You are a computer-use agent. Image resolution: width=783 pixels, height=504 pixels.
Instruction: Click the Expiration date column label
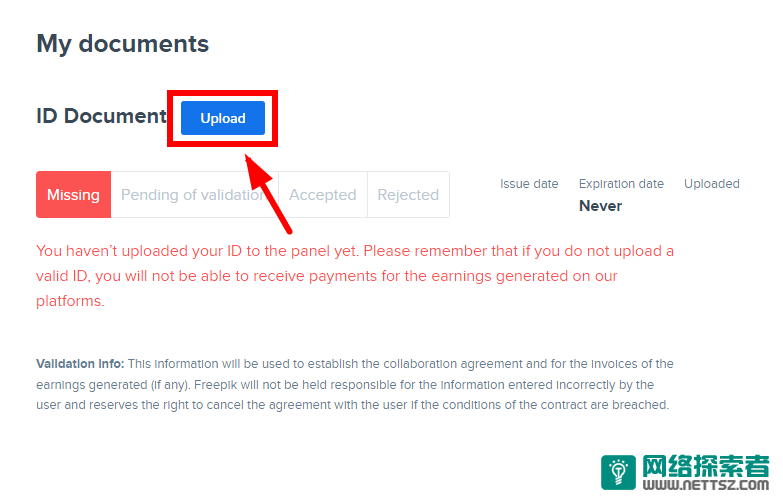[621, 184]
